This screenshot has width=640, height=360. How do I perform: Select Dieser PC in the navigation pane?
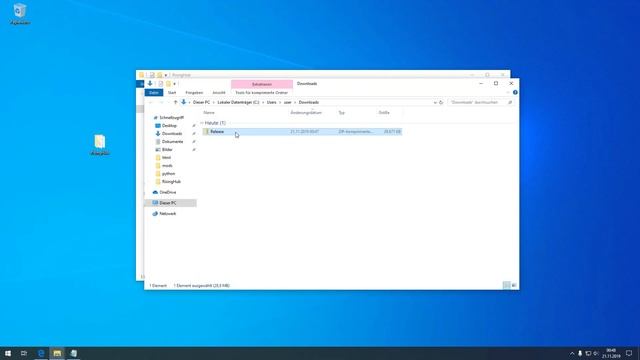tap(171, 203)
